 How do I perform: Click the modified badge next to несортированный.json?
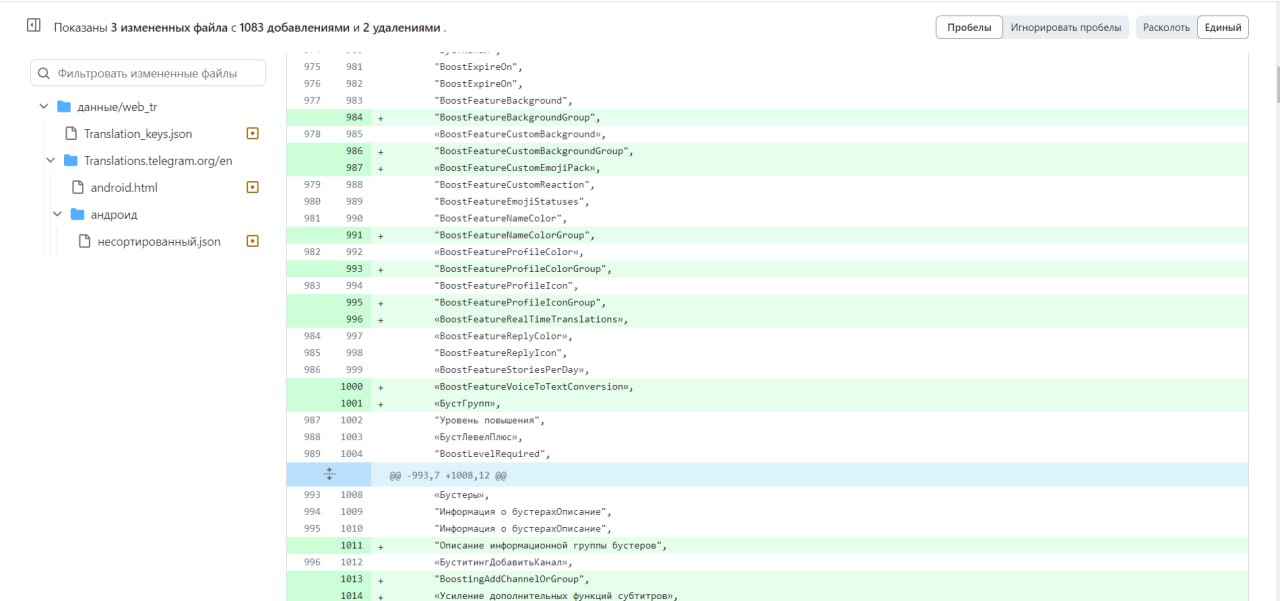coord(252,241)
